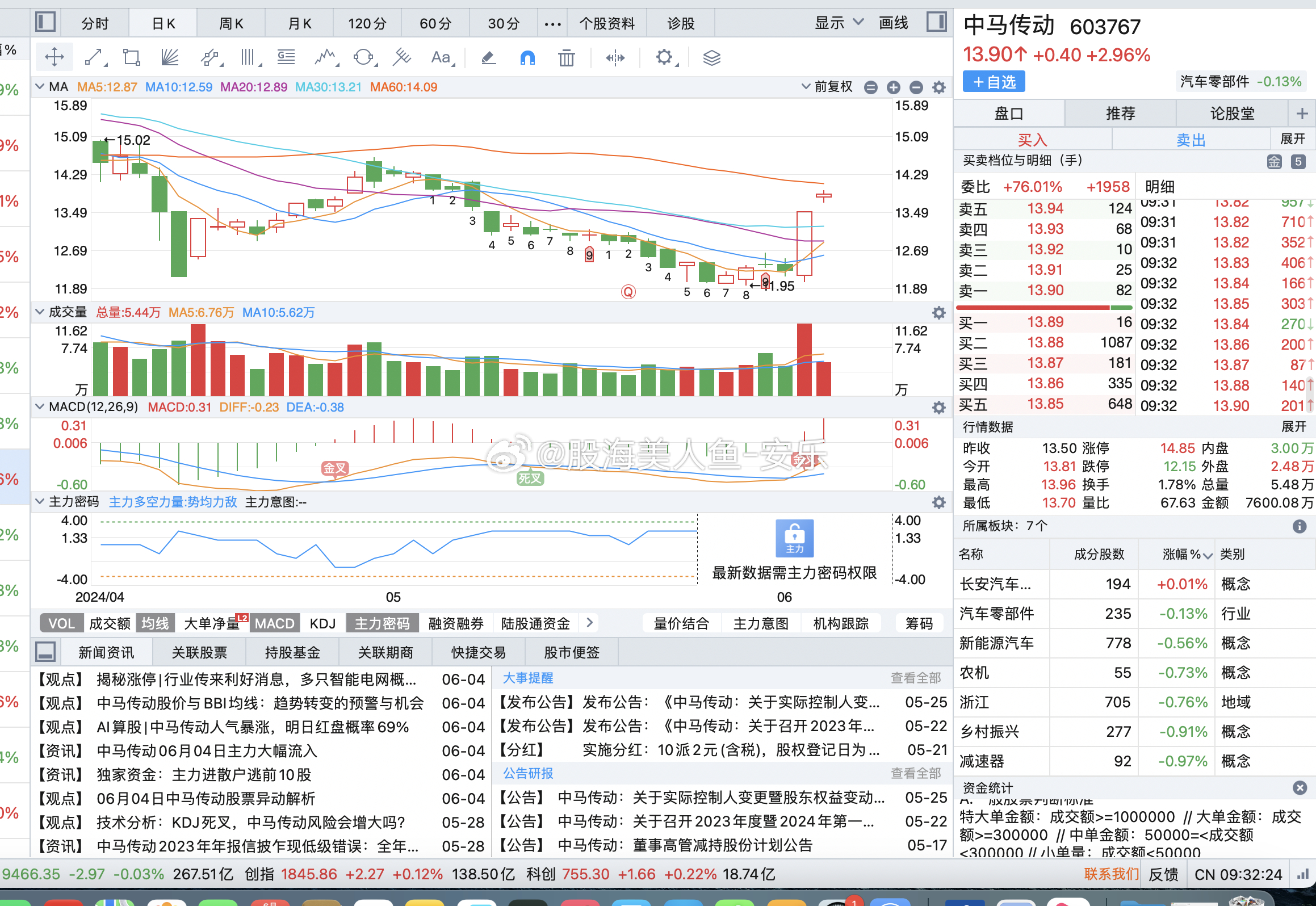Open more timeframes ellipsis menu
The image size is (1316, 906).
click(x=552, y=24)
